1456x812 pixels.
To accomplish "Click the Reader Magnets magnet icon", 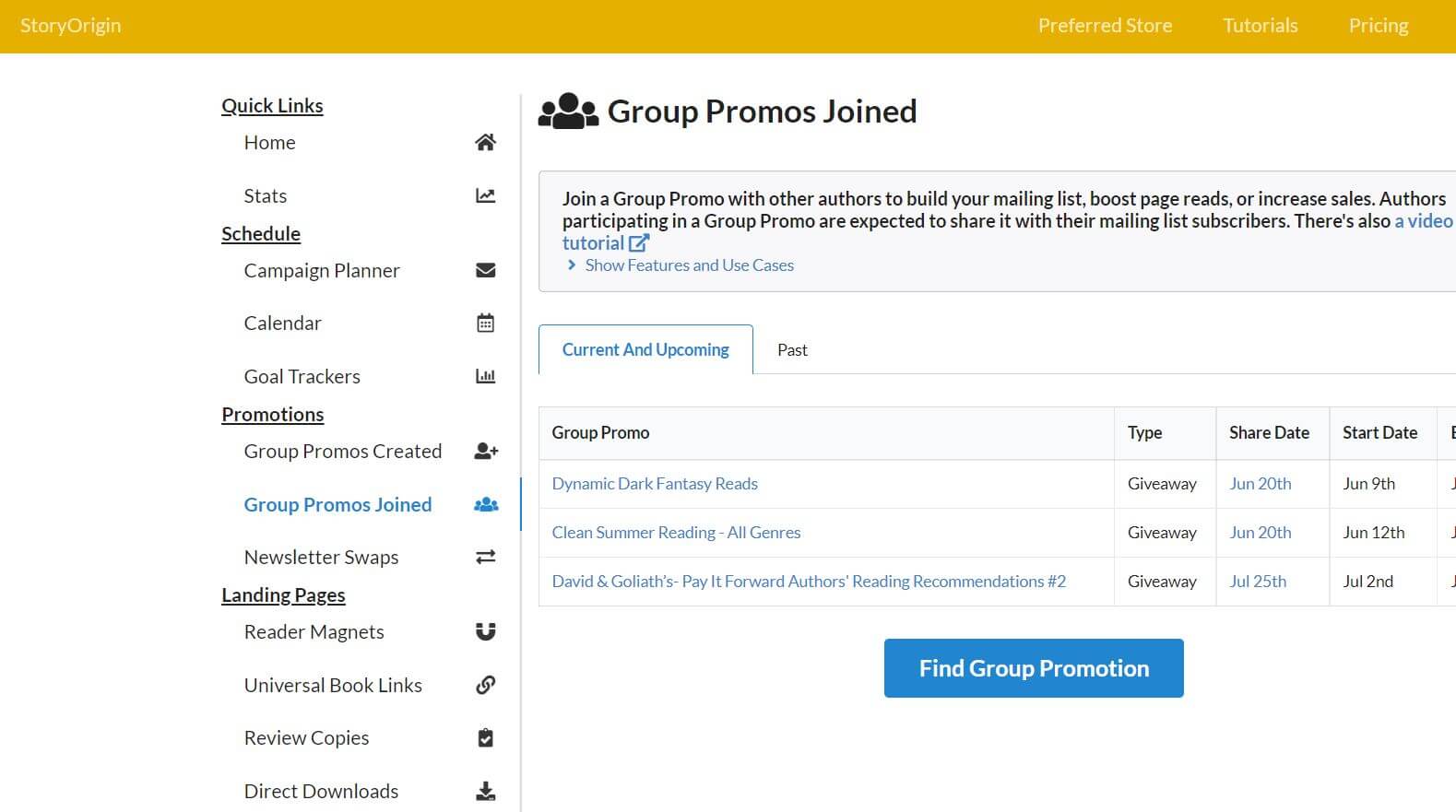I will 485,631.
